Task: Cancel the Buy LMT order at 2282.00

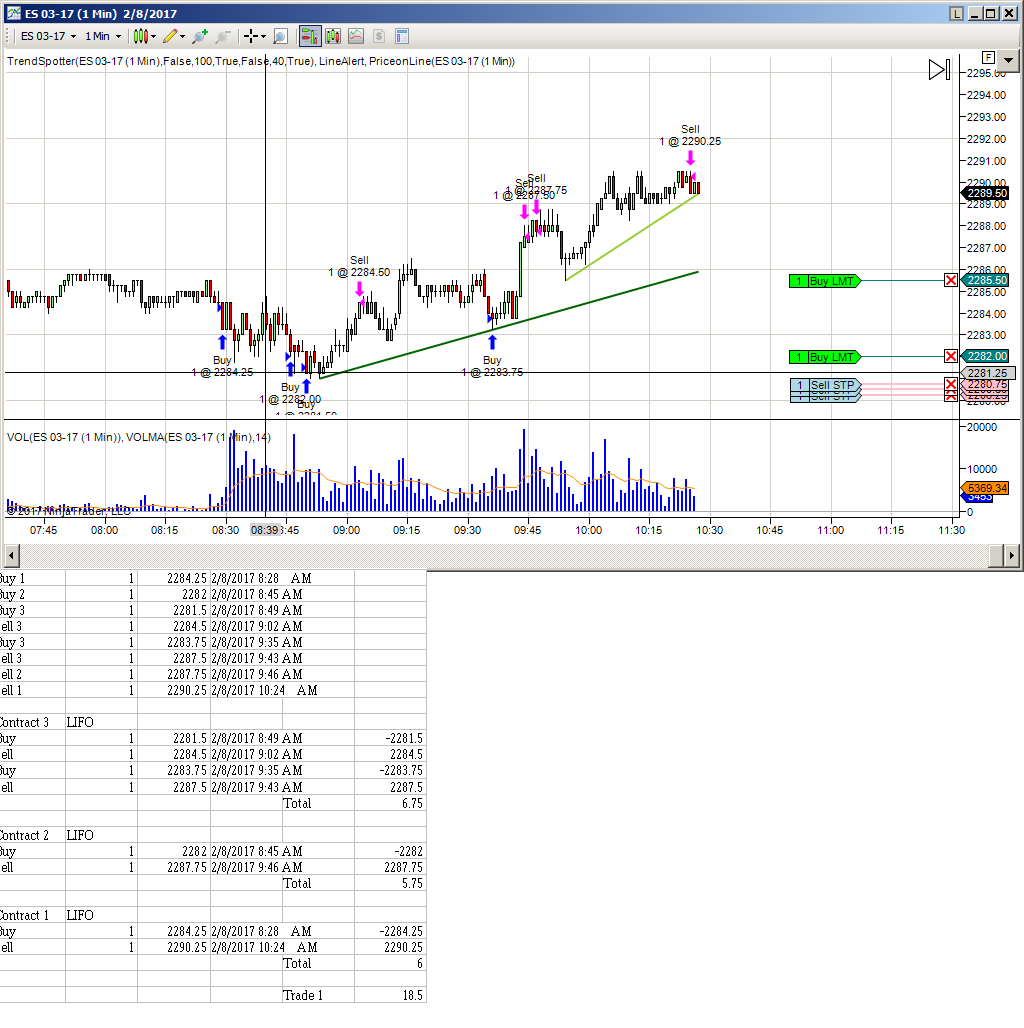Action: (951, 357)
